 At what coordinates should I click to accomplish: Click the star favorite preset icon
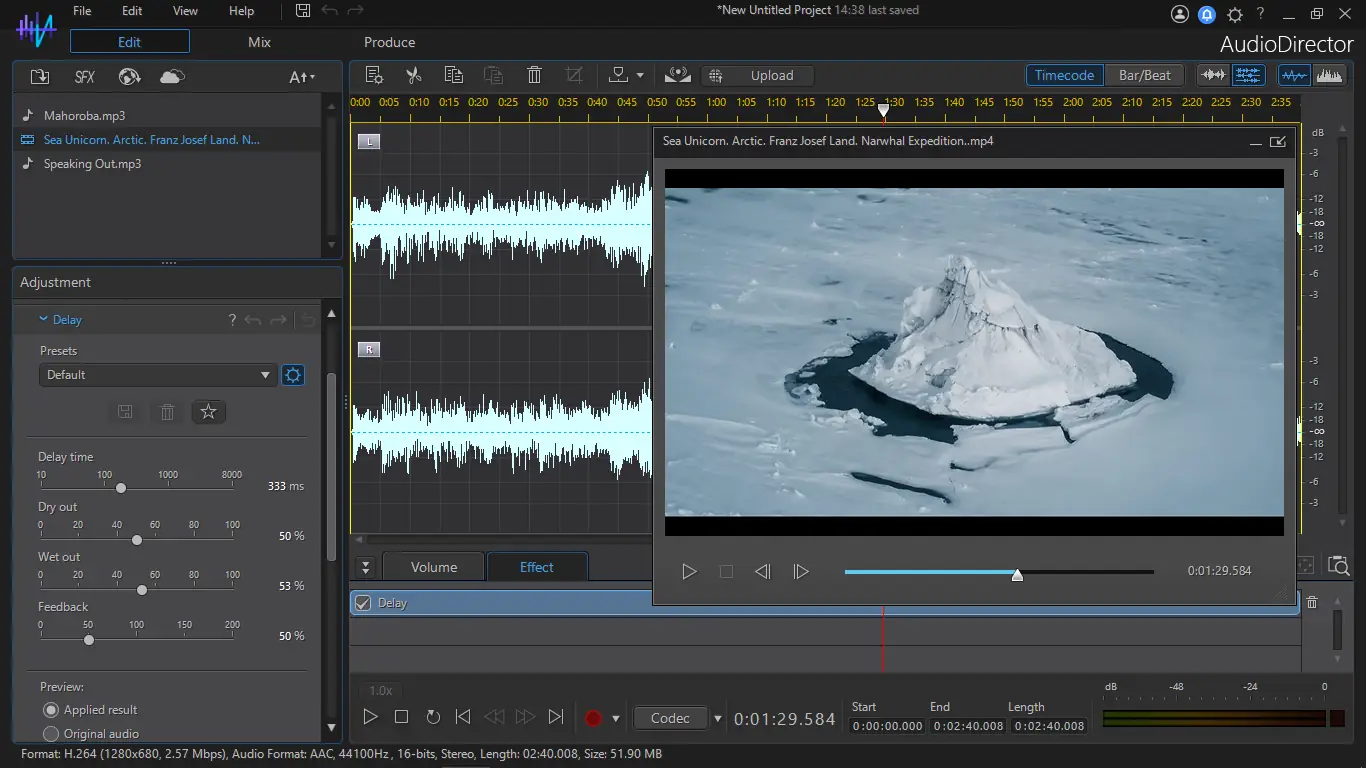[x=208, y=412]
